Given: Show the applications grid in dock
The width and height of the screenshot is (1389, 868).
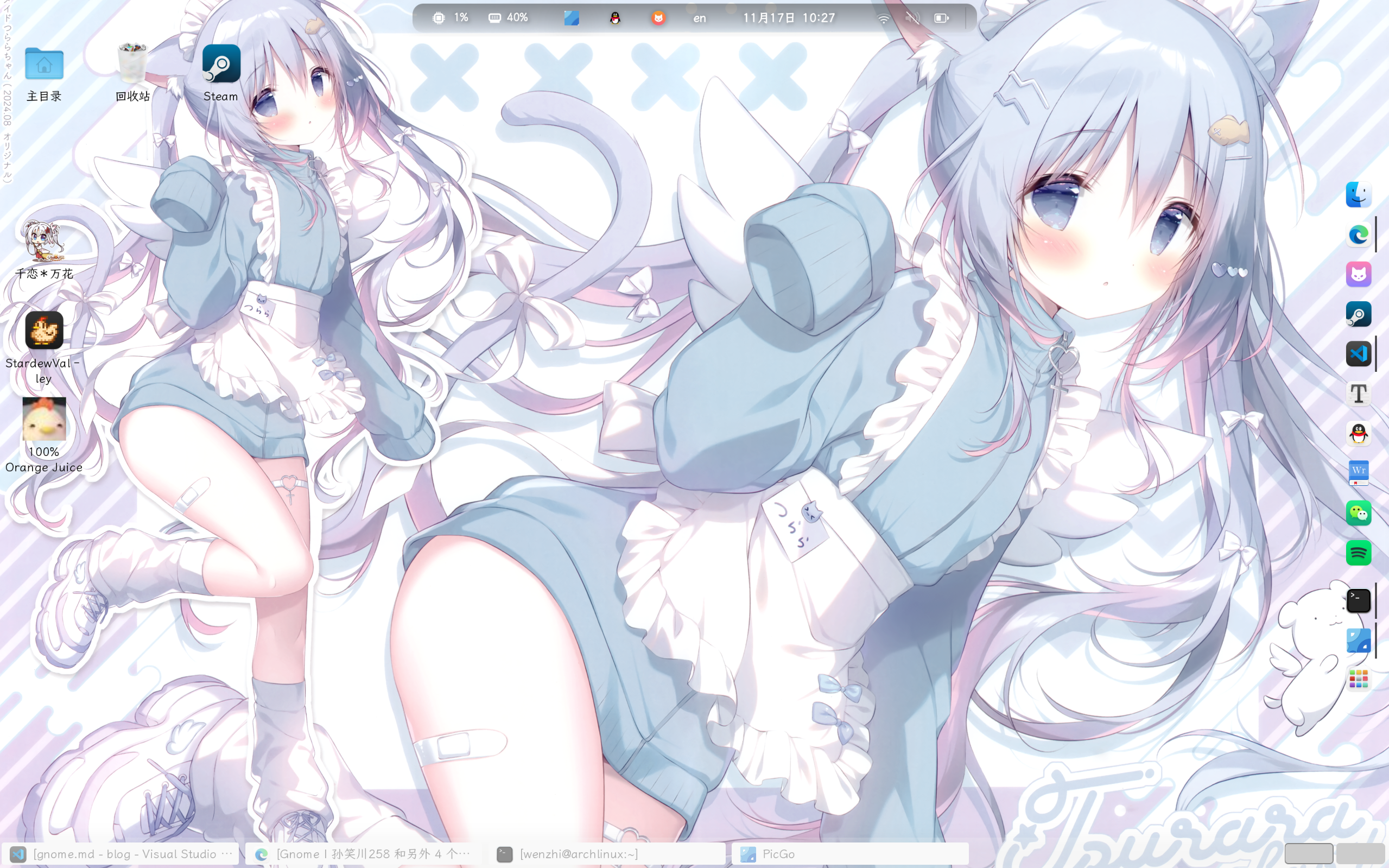Looking at the screenshot, I should (1358, 680).
